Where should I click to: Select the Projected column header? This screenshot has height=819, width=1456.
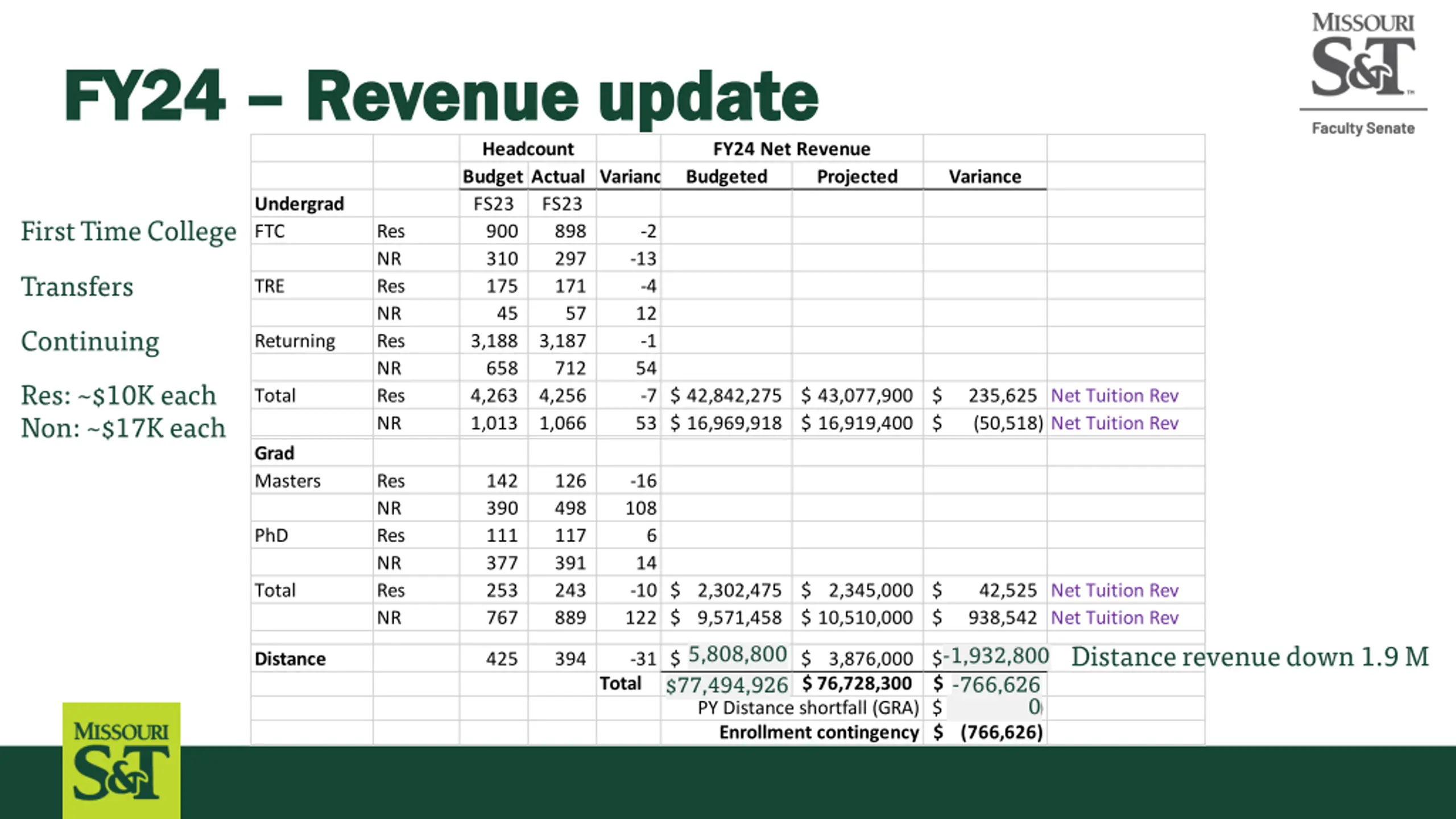pos(857,176)
